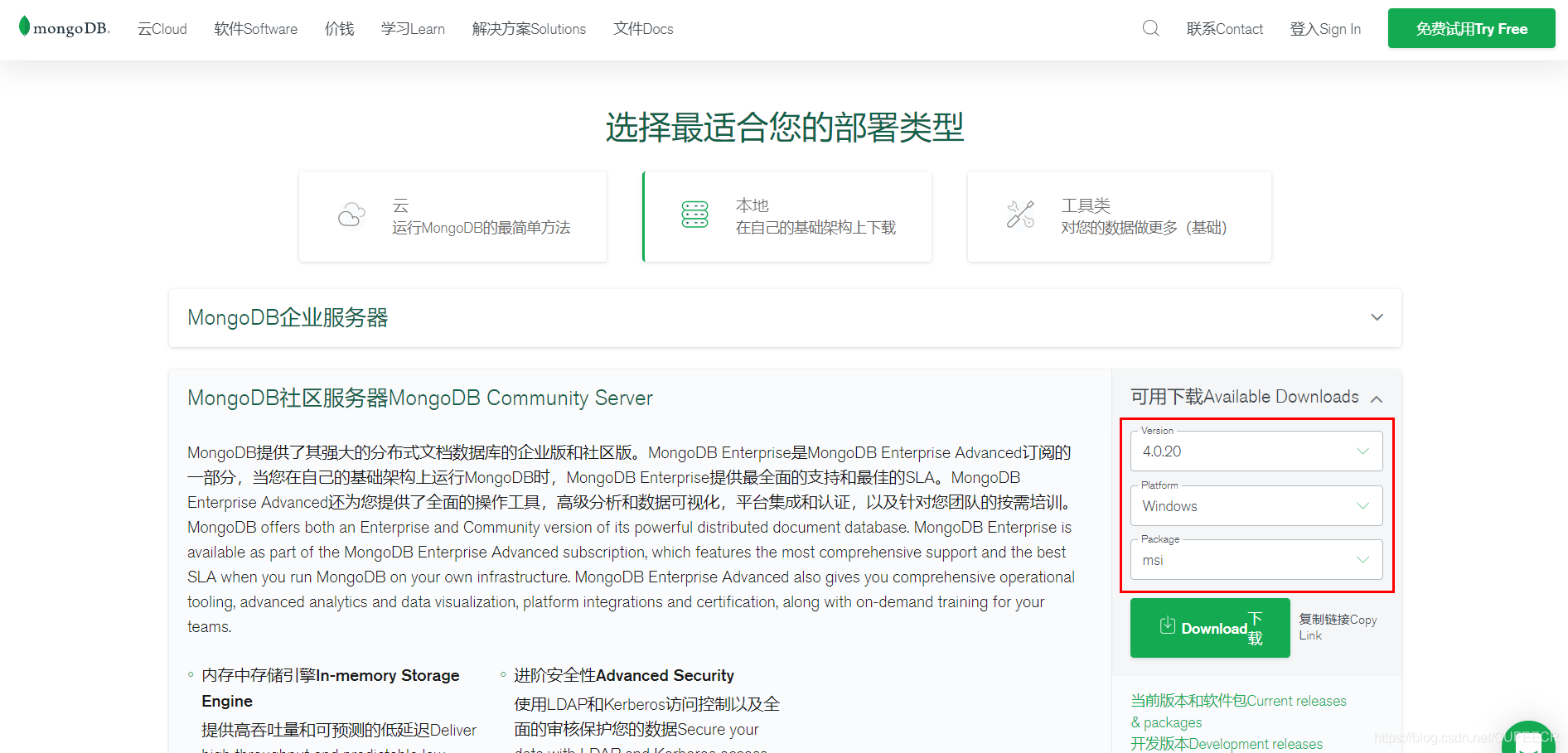Screen dimensions: 1568x753
Task: Click the MongoDB企业服务器 section title
Action: tap(288, 317)
